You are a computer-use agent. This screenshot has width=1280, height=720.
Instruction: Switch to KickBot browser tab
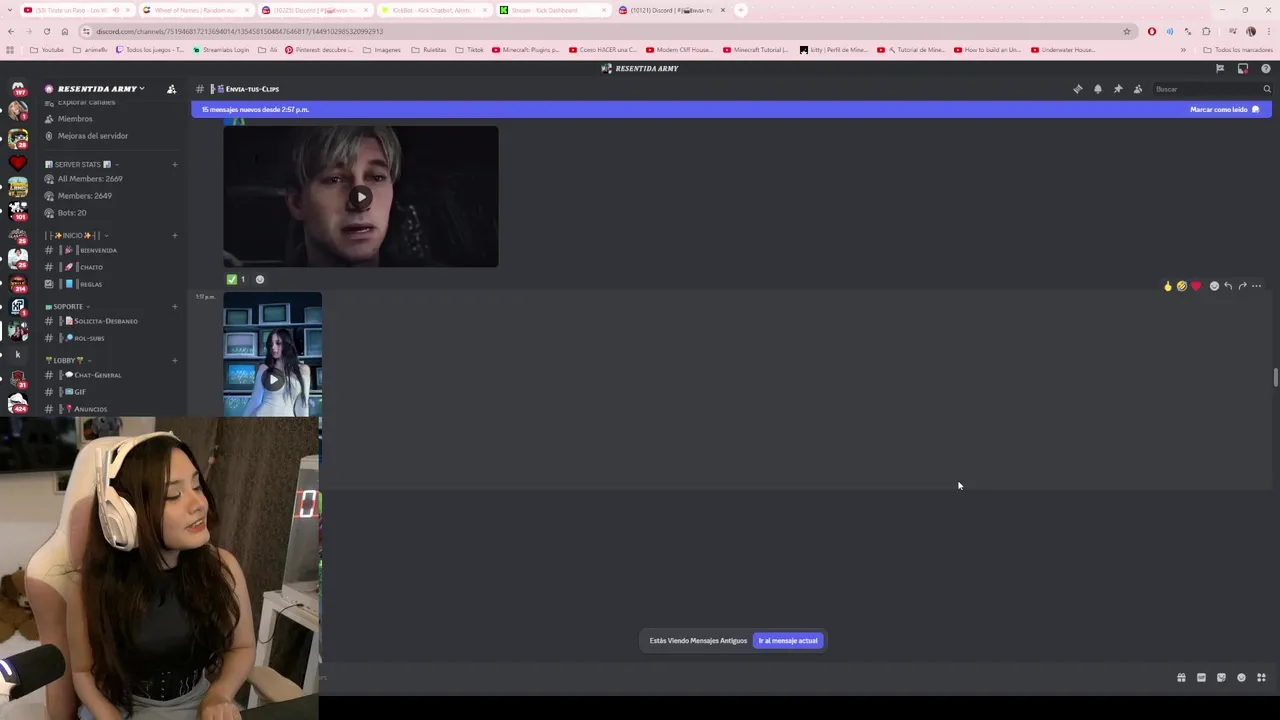(434, 10)
